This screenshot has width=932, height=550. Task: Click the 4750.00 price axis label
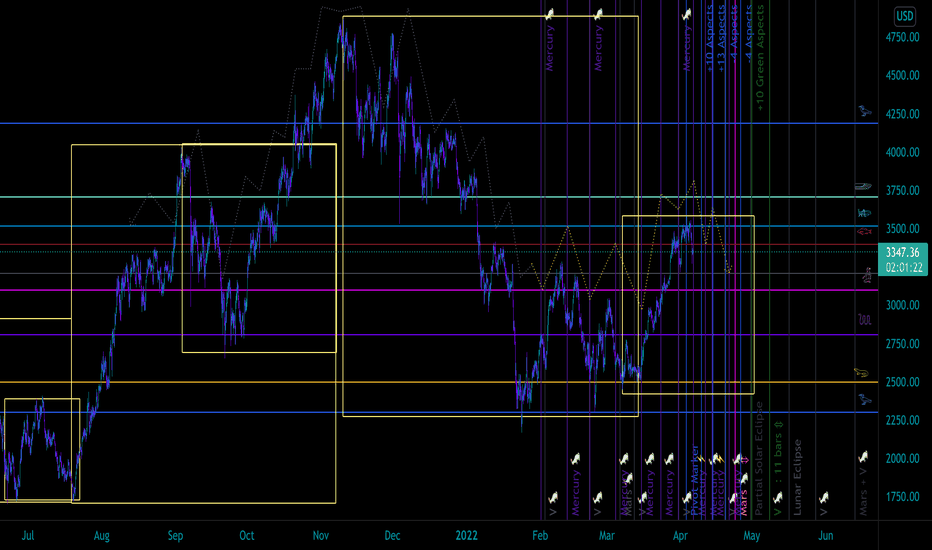(x=902, y=37)
